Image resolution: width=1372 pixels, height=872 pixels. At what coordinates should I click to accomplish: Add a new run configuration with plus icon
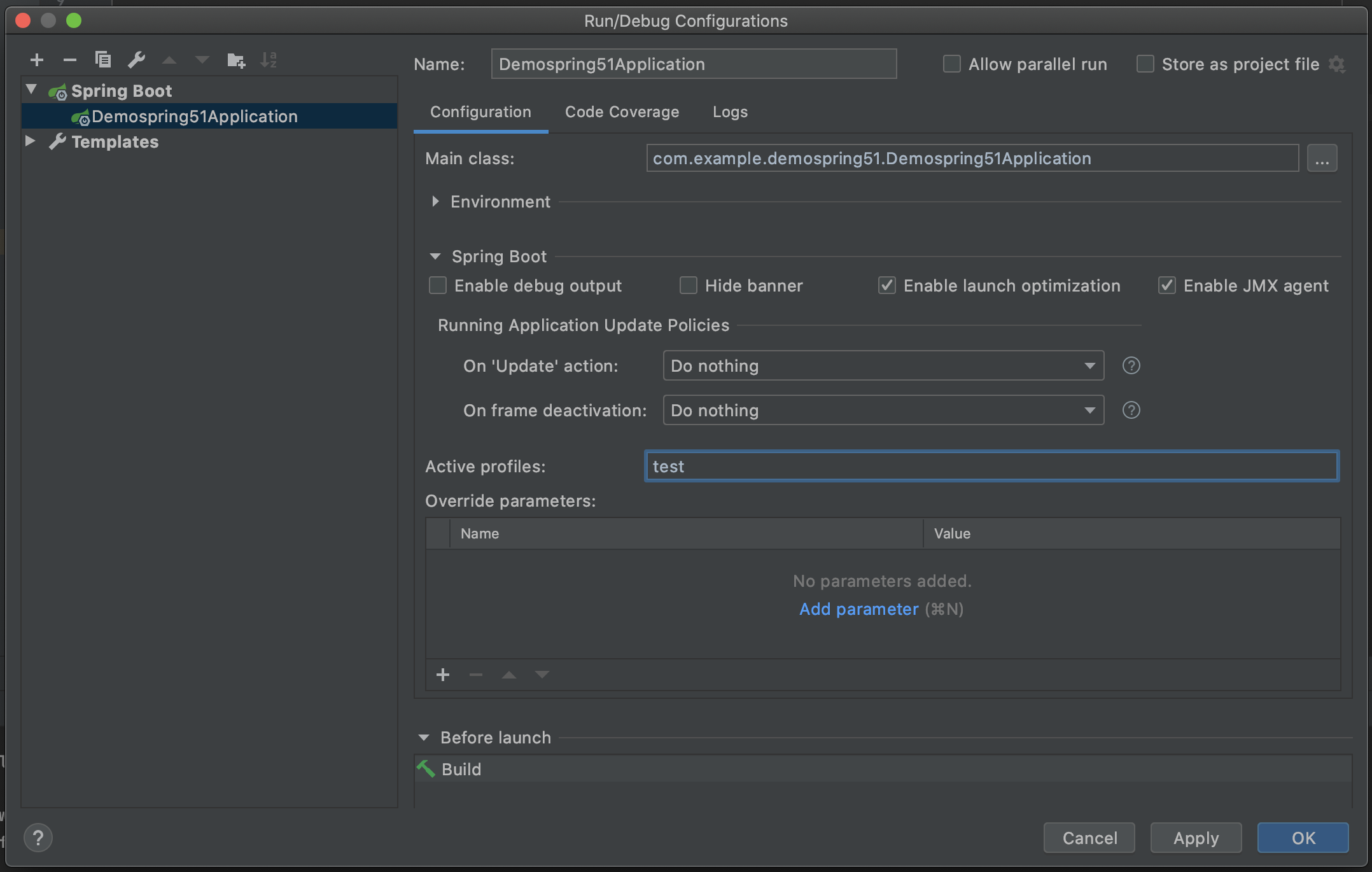pyautogui.click(x=37, y=60)
